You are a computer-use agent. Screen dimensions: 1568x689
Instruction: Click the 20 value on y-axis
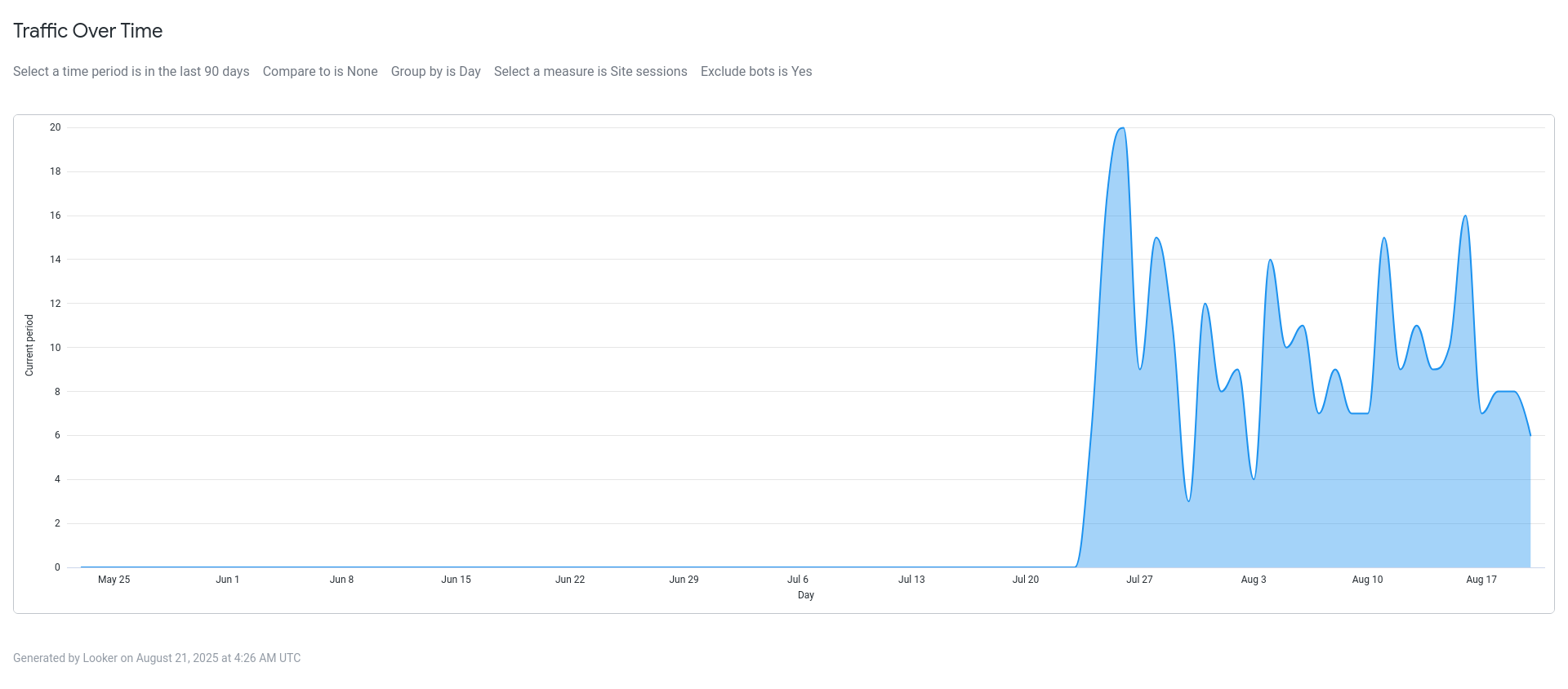click(x=56, y=127)
